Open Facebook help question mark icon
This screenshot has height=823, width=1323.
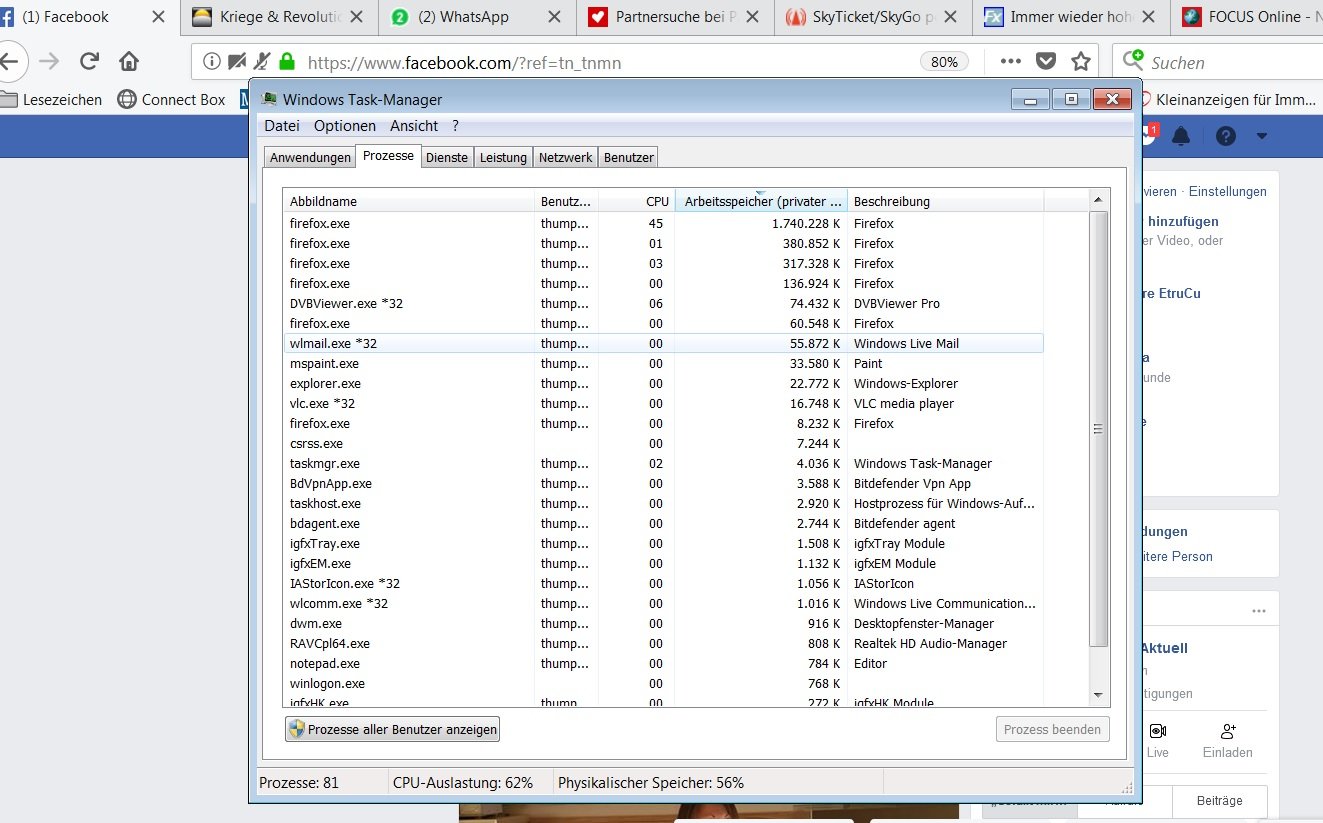click(1226, 136)
